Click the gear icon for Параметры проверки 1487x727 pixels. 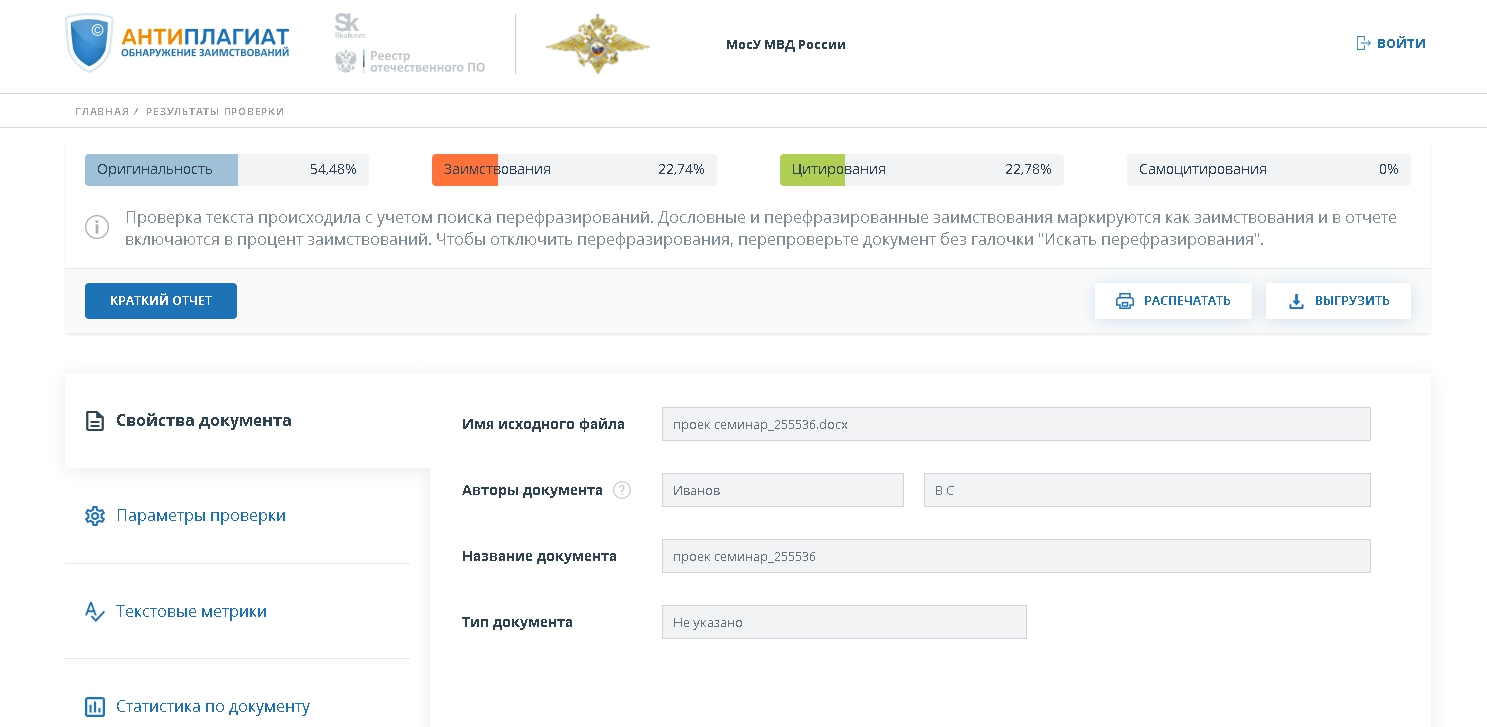(x=95, y=516)
